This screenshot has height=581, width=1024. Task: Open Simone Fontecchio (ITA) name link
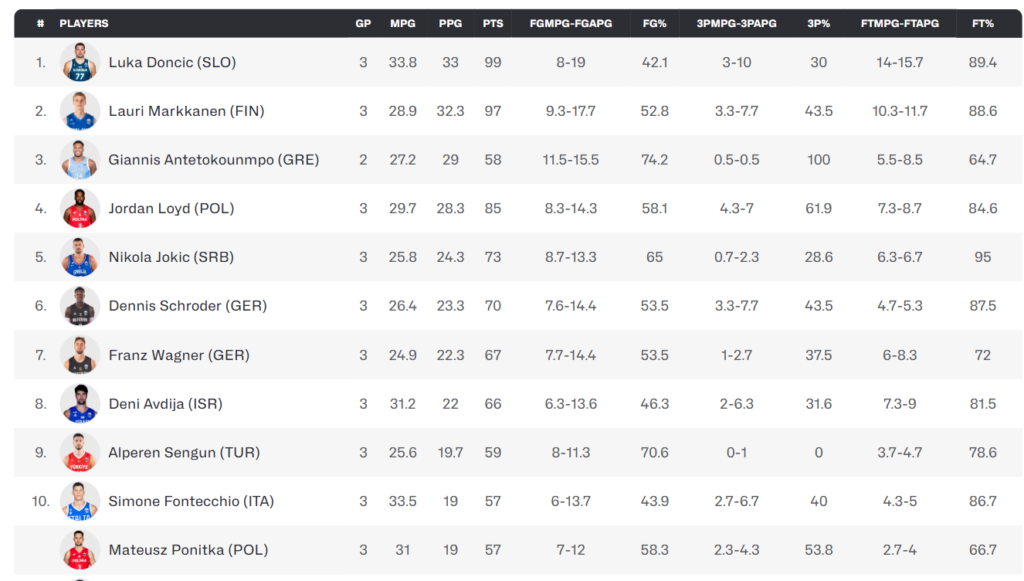(x=191, y=501)
